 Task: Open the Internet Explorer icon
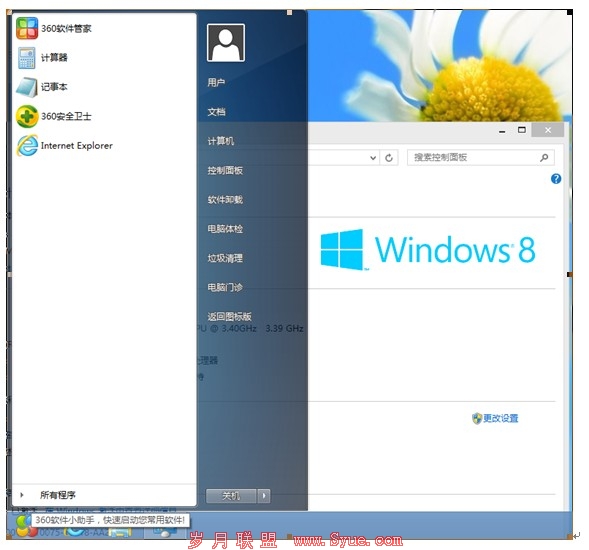[27, 145]
